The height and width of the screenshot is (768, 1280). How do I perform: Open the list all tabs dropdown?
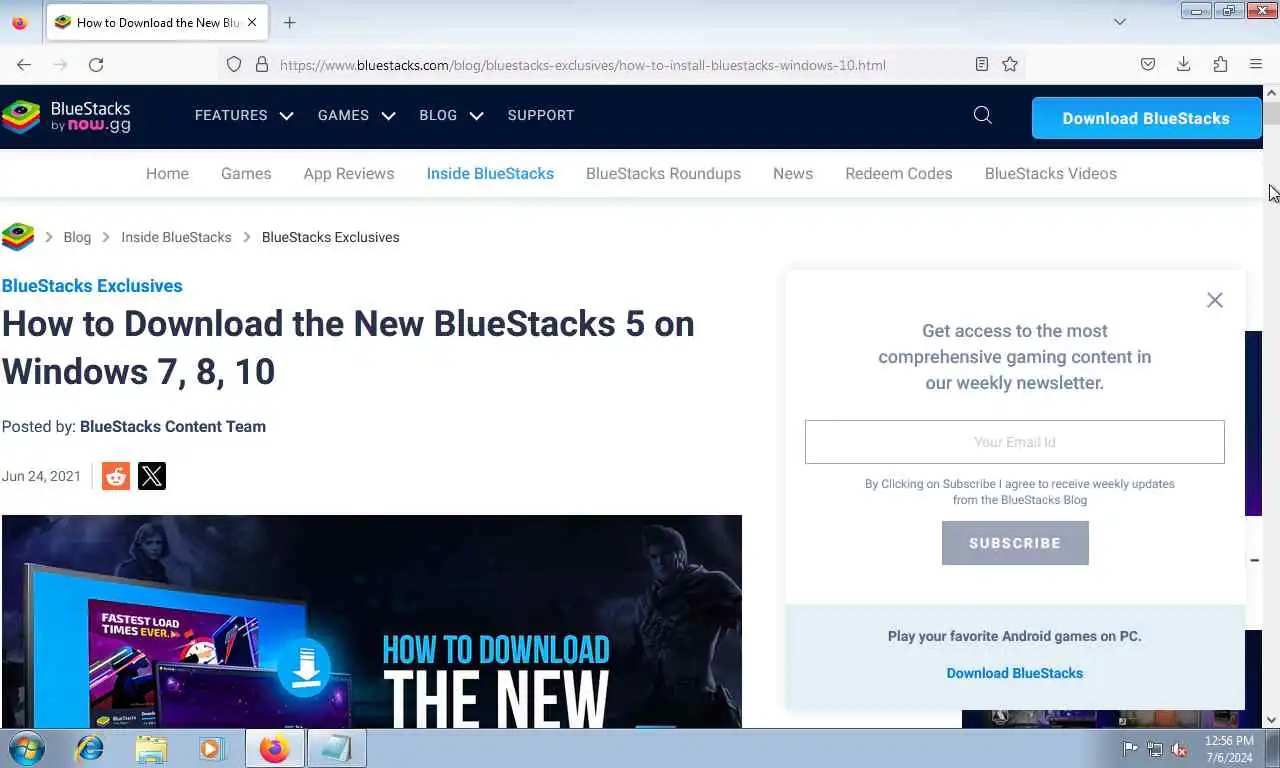pos(1120,22)
